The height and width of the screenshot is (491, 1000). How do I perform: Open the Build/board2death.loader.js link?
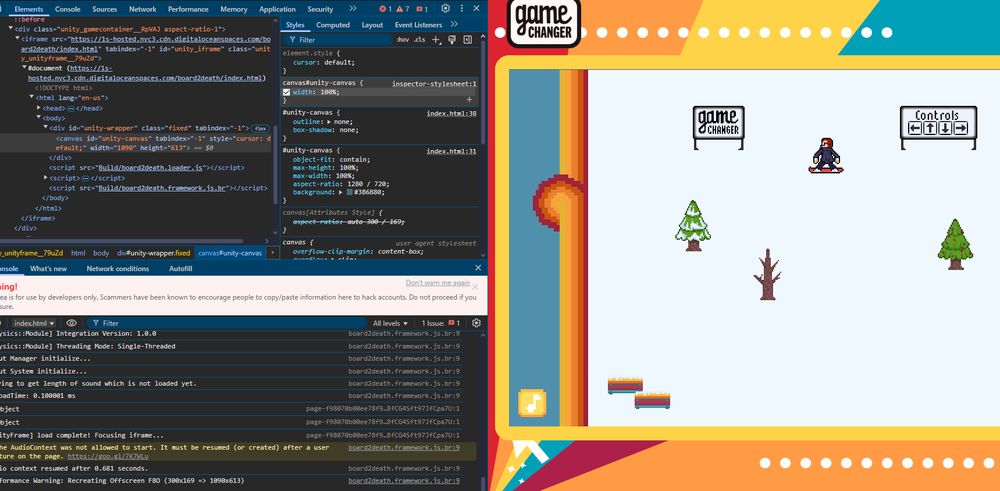[151, 168]
